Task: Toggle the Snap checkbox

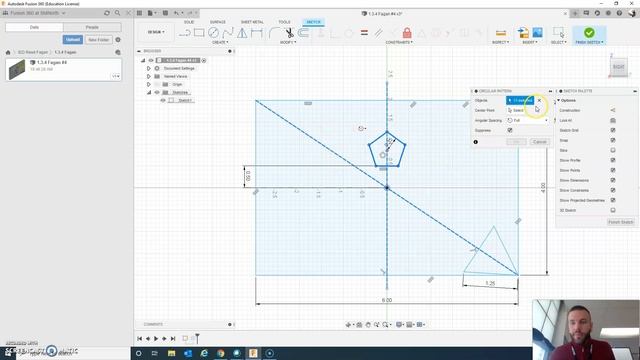Action: pyautogui.click(x=613, y=140)
